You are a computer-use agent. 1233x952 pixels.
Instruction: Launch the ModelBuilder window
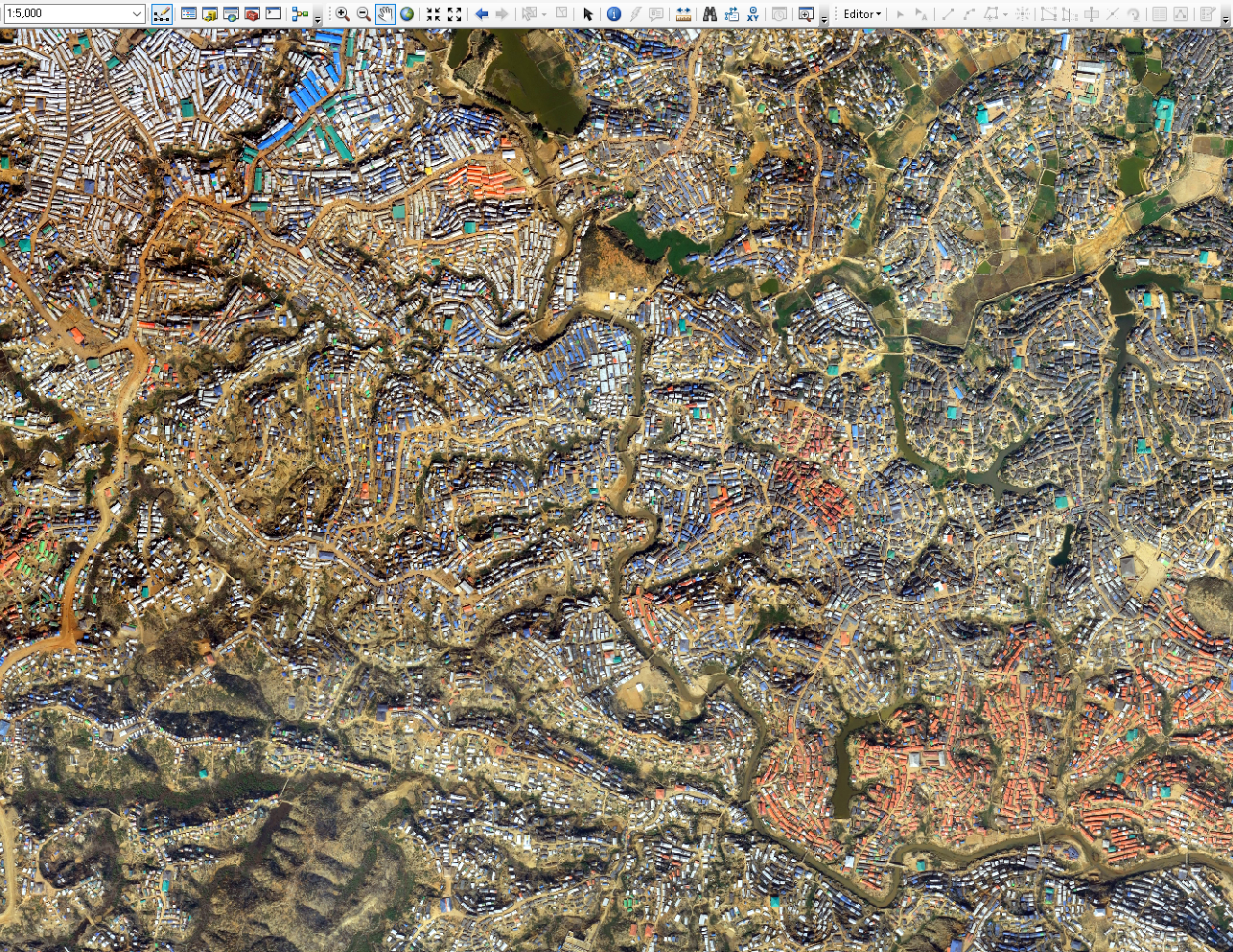pos(300,14)
